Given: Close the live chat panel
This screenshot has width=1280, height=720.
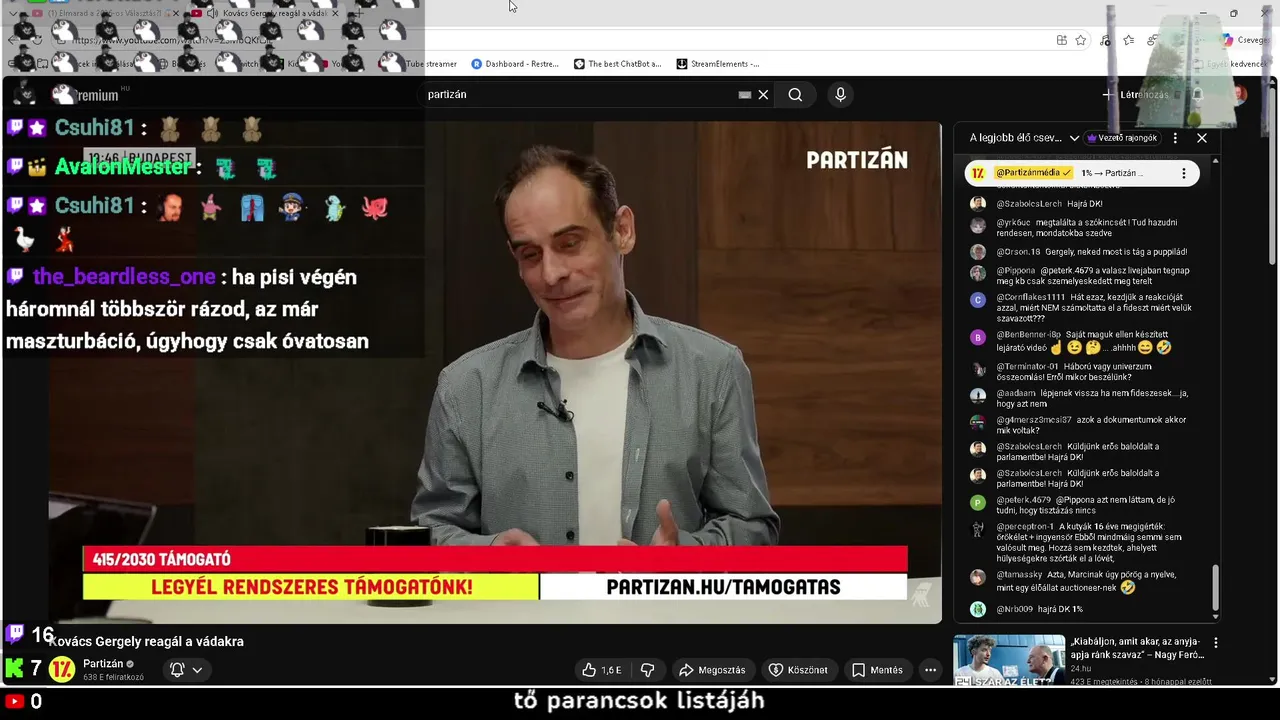Looking at the screenshot, I should point(1202,138).
